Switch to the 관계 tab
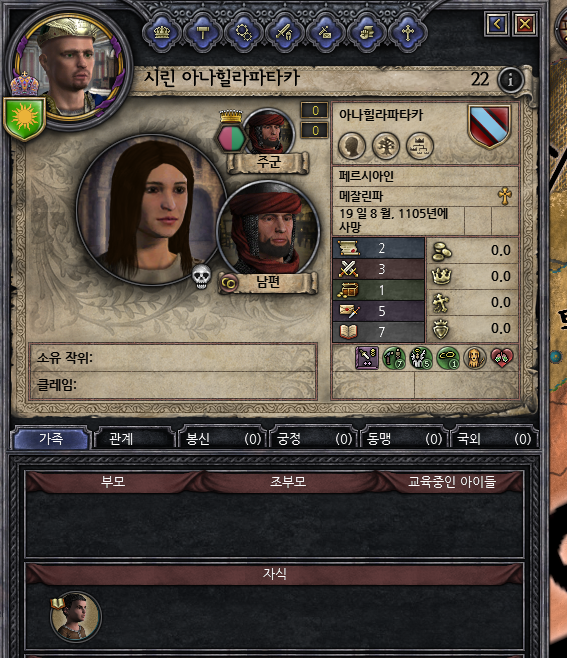 pos(133,439)
